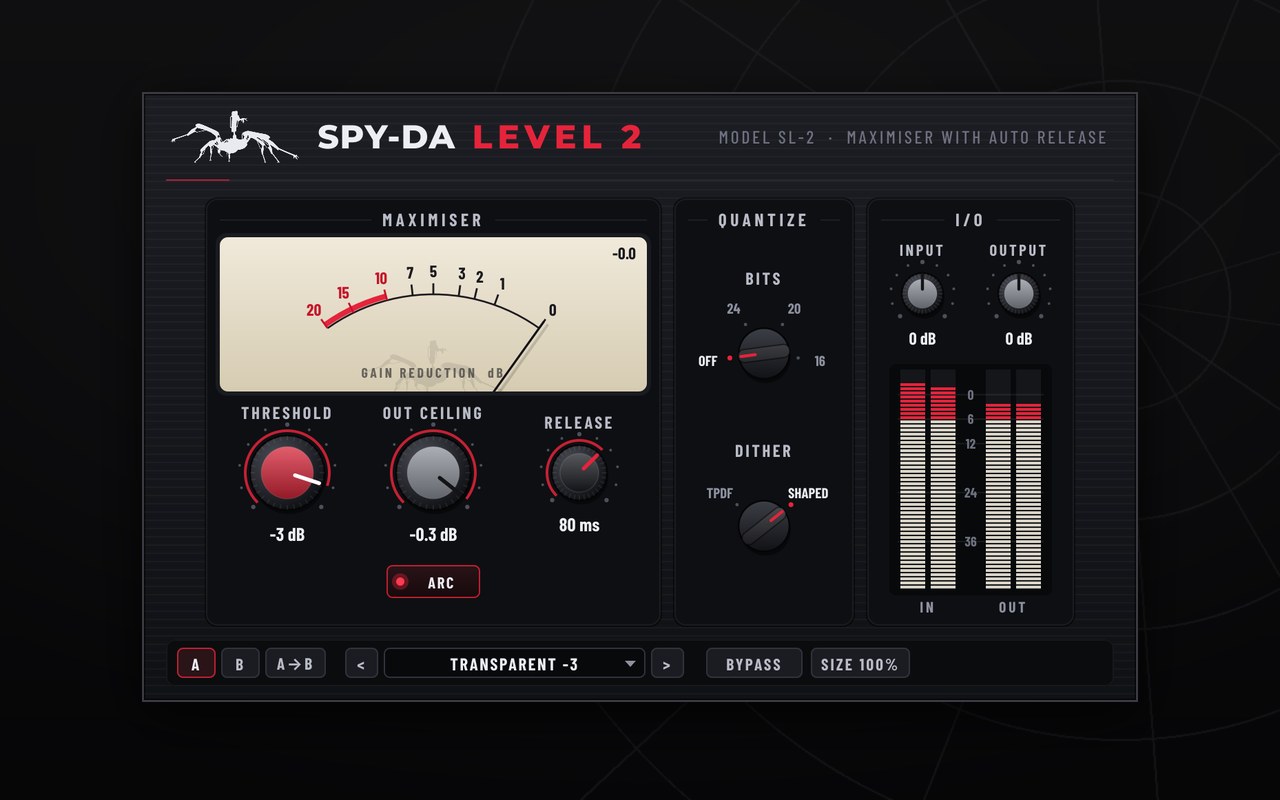
Task: Select SHAPED dither type
Action: pyautogui.click(x=808, y=493)
